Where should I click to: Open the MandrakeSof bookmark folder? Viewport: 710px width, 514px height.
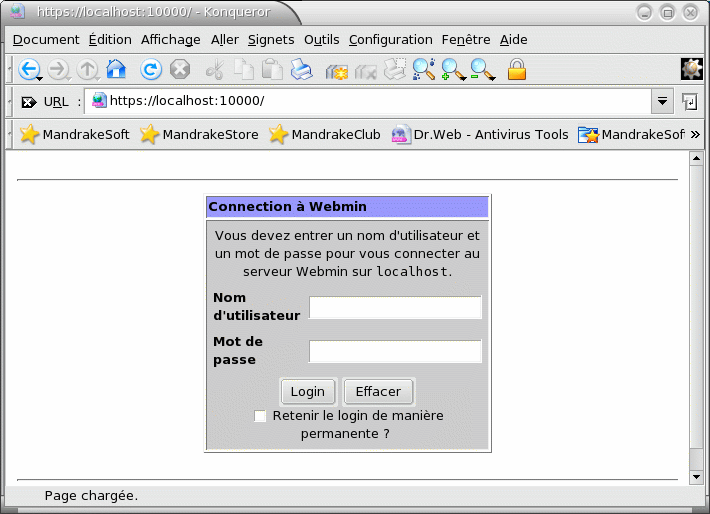pos(631,135)
